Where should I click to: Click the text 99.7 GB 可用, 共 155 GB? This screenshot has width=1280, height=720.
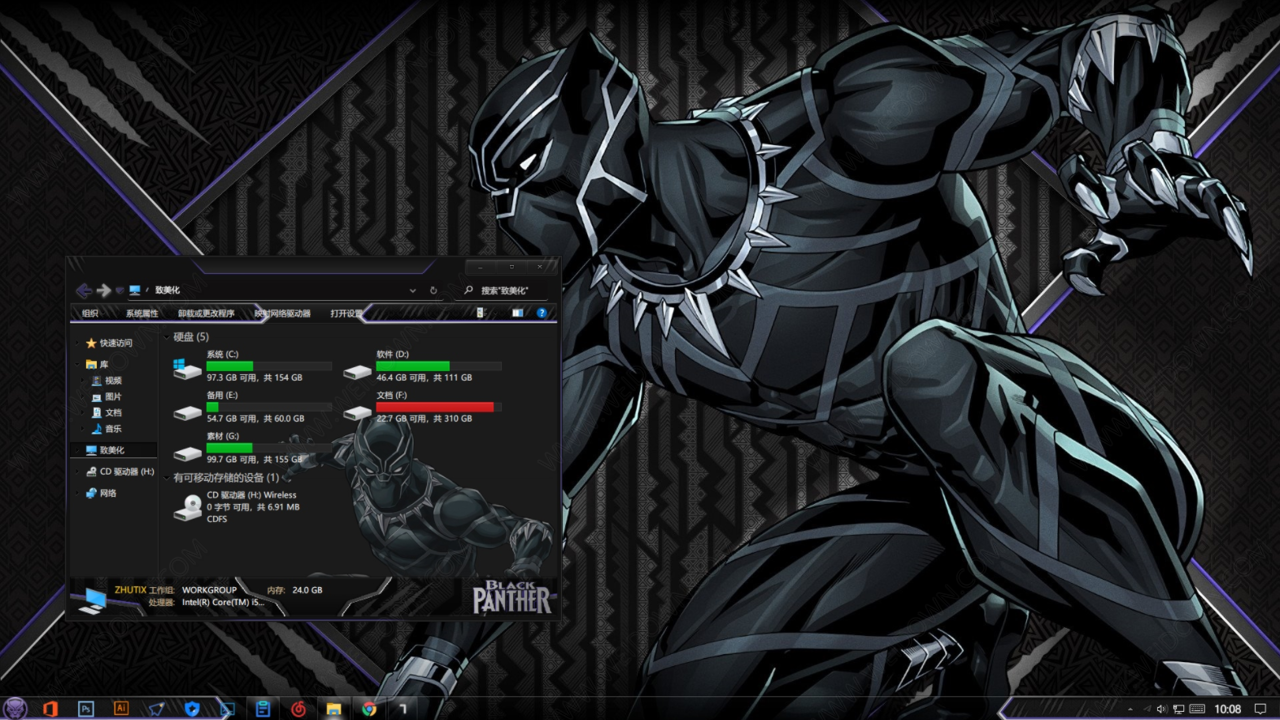[254, 460]
